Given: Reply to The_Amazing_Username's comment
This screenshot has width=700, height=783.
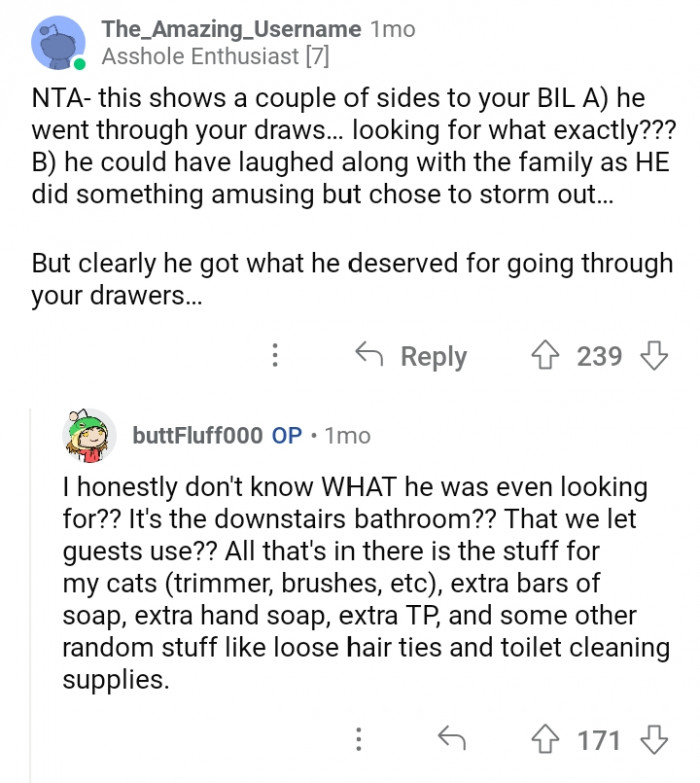Looking at the screenshot, I should click(x=412, y=356).
